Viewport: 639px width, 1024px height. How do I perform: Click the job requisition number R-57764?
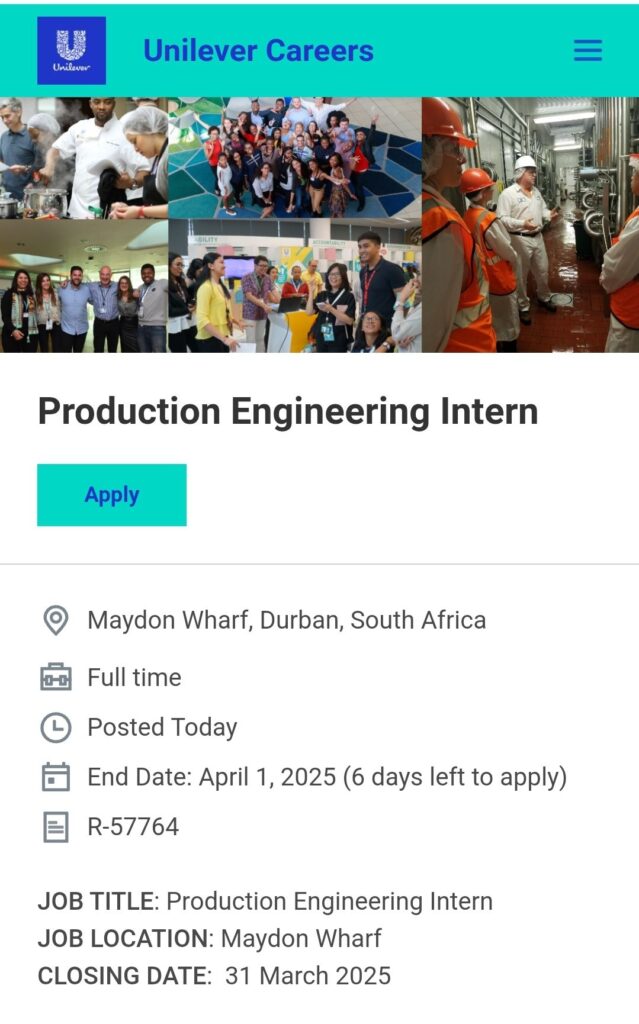(133, 827)
